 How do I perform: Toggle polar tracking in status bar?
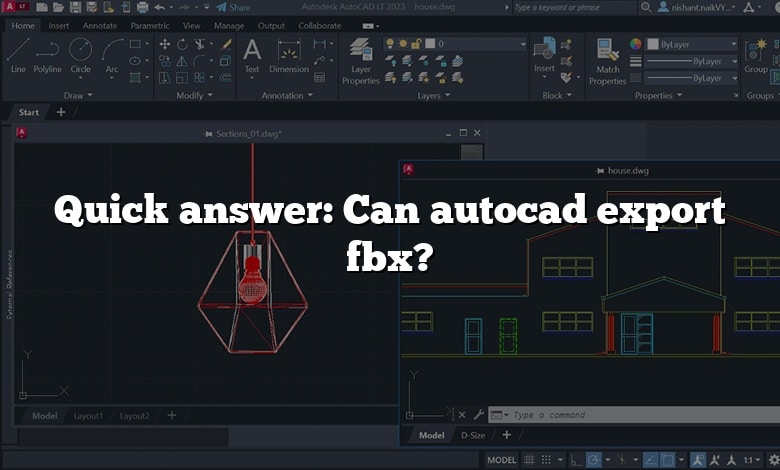point(592,460)
